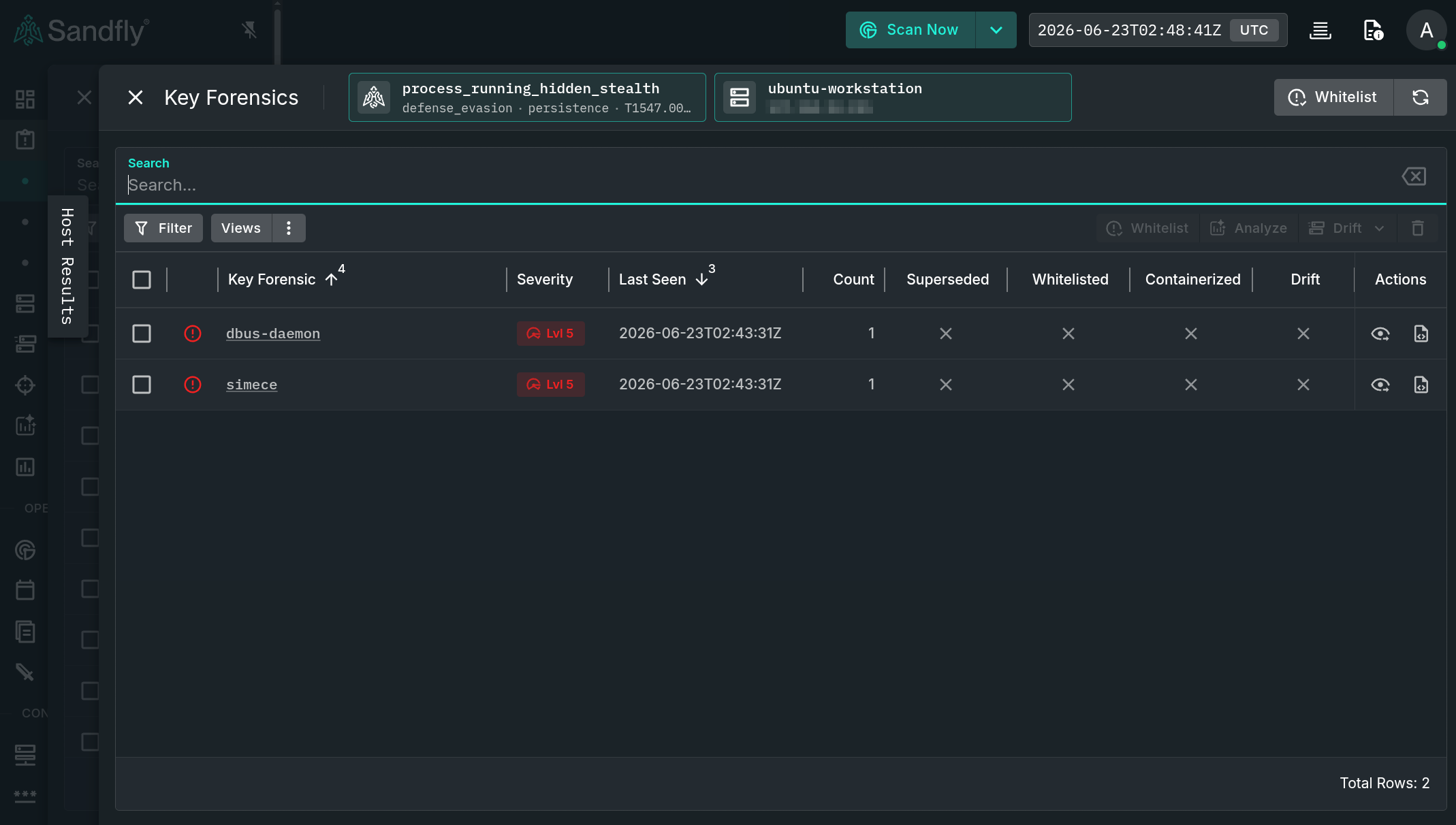Open the Host Results vertical tab
Screen dimensions: 1456x825
(x=67, y=266)
